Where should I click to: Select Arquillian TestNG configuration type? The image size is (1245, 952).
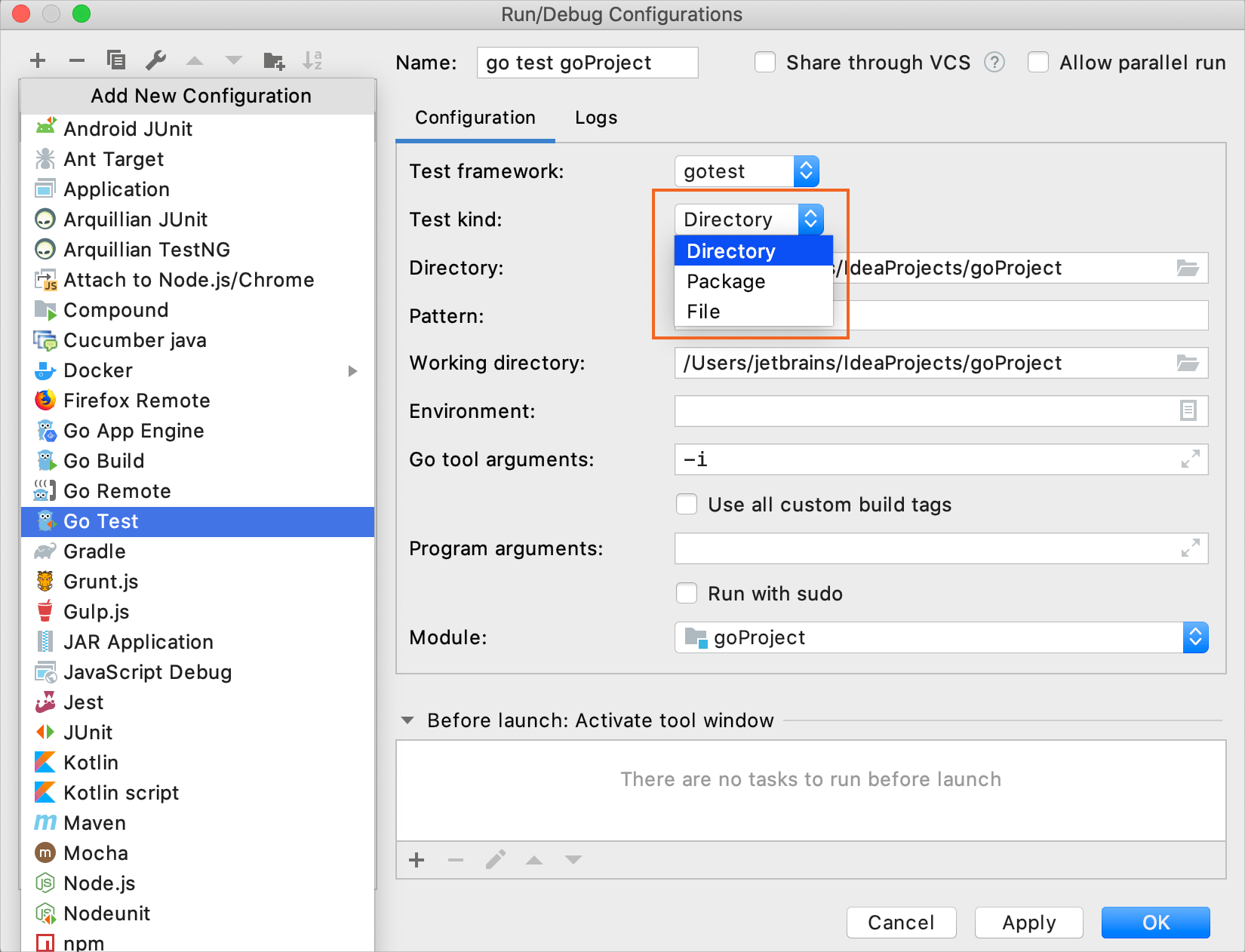[x=198, y=250]
